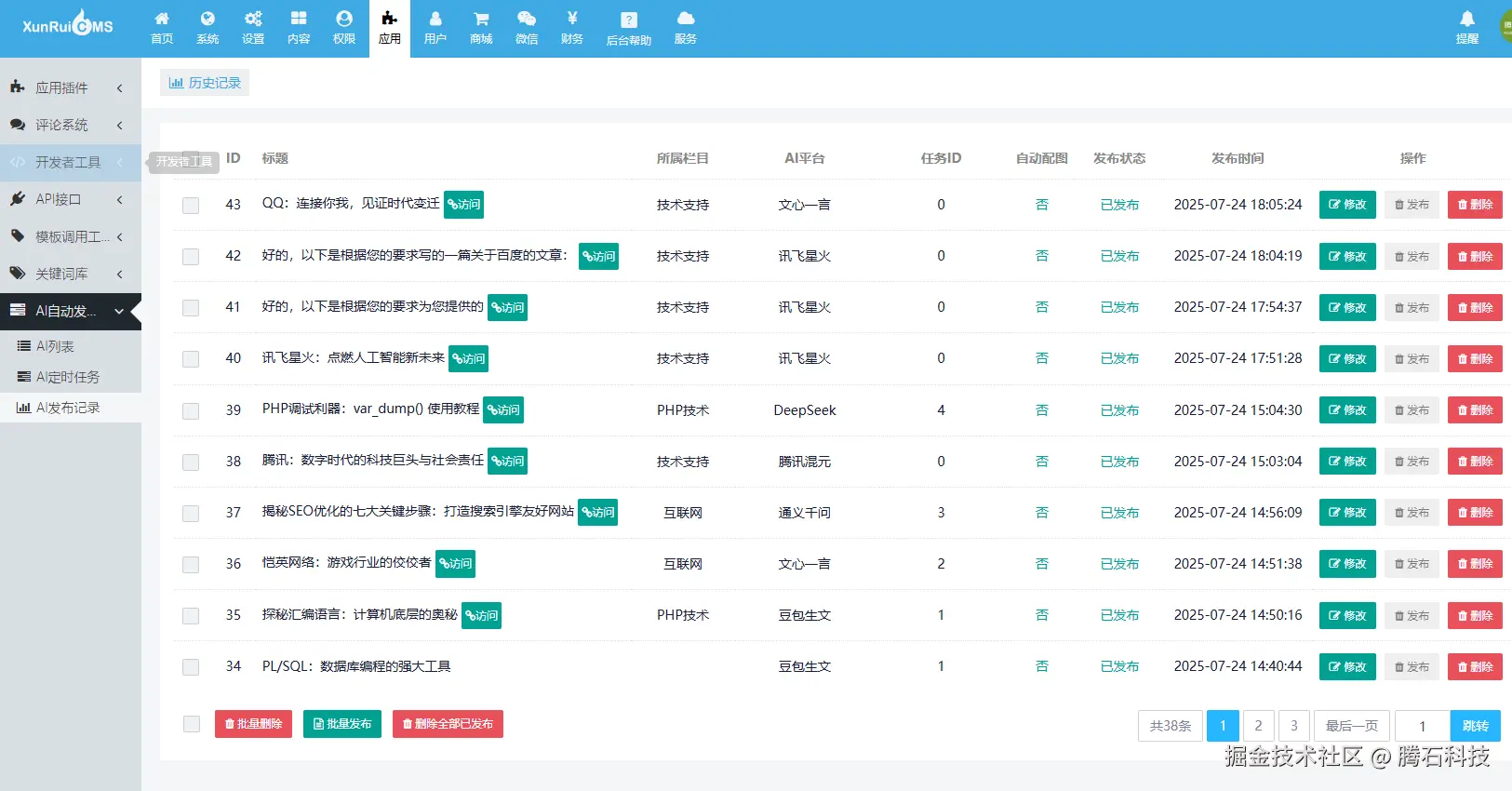Viewport: 1512px width, 791px height.
Task: Click the XunRuiCMS logo
Action: point(67,25)
